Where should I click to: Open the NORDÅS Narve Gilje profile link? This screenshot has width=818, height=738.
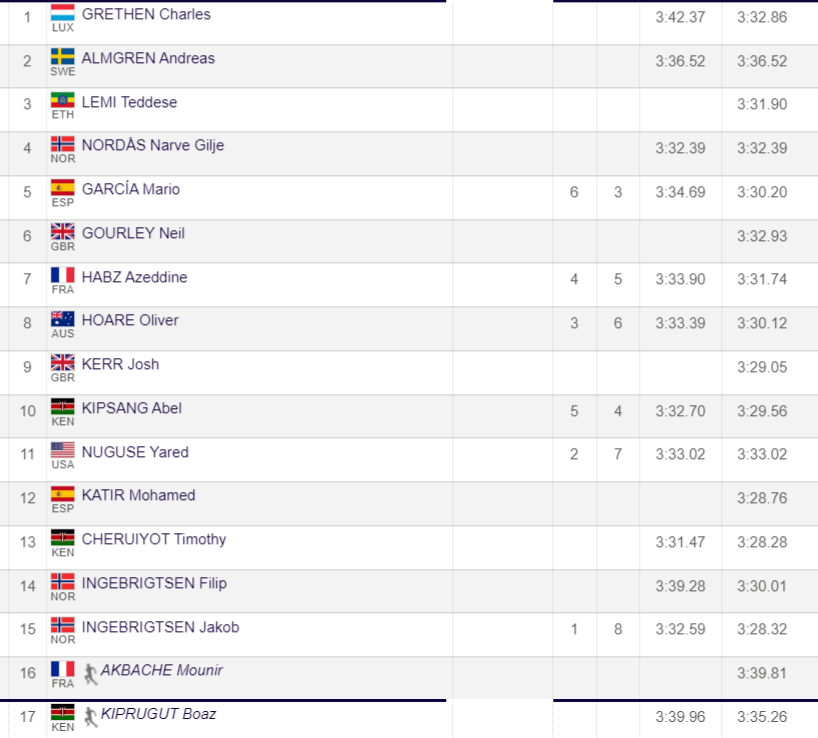[x=153, y=145]
